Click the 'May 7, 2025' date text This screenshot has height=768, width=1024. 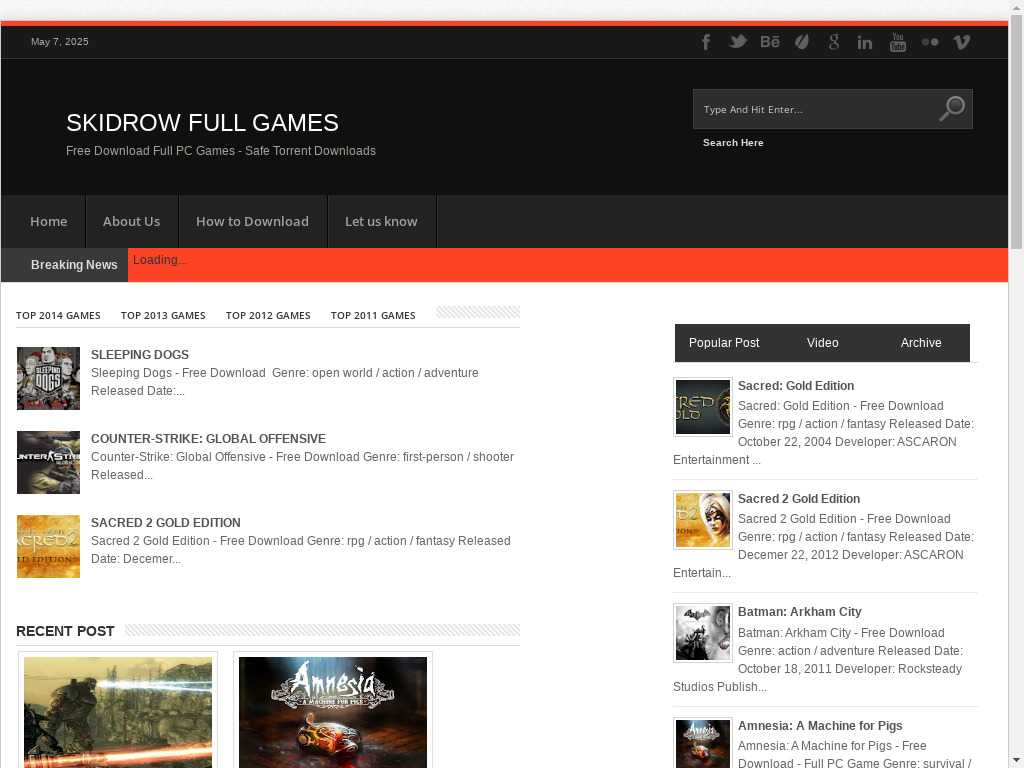pos(59,42)
